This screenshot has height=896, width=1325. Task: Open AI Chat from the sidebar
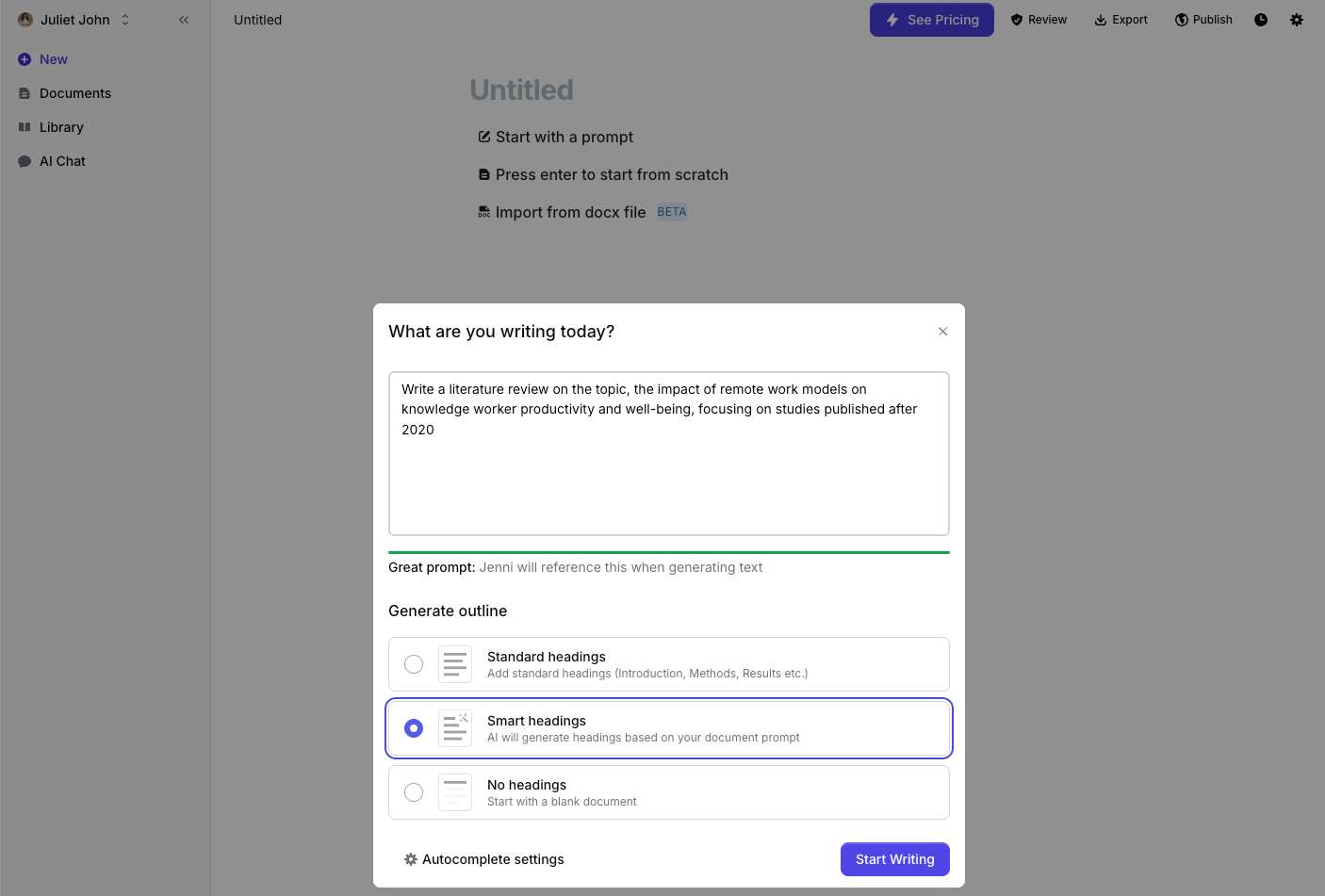coord(61,160)
